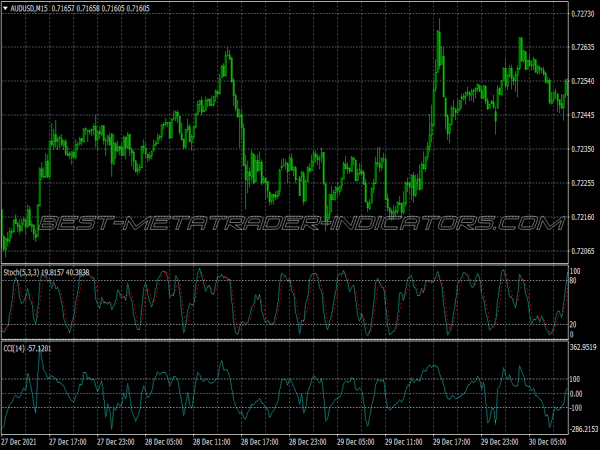Click the CCI 0.00 level label
600x450 pixels.
[x=578, y=394]
